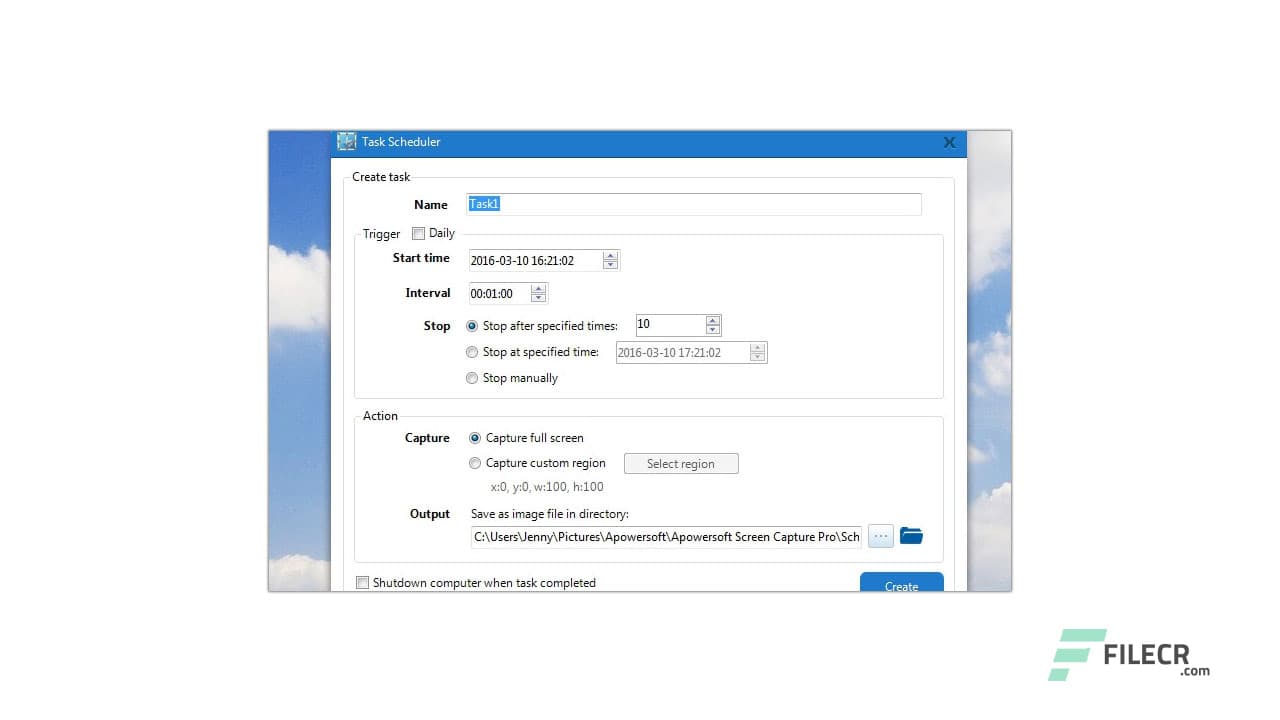Click the Select region button
1280x720 pixels.
pyautogui.click(x=681, y=463)
